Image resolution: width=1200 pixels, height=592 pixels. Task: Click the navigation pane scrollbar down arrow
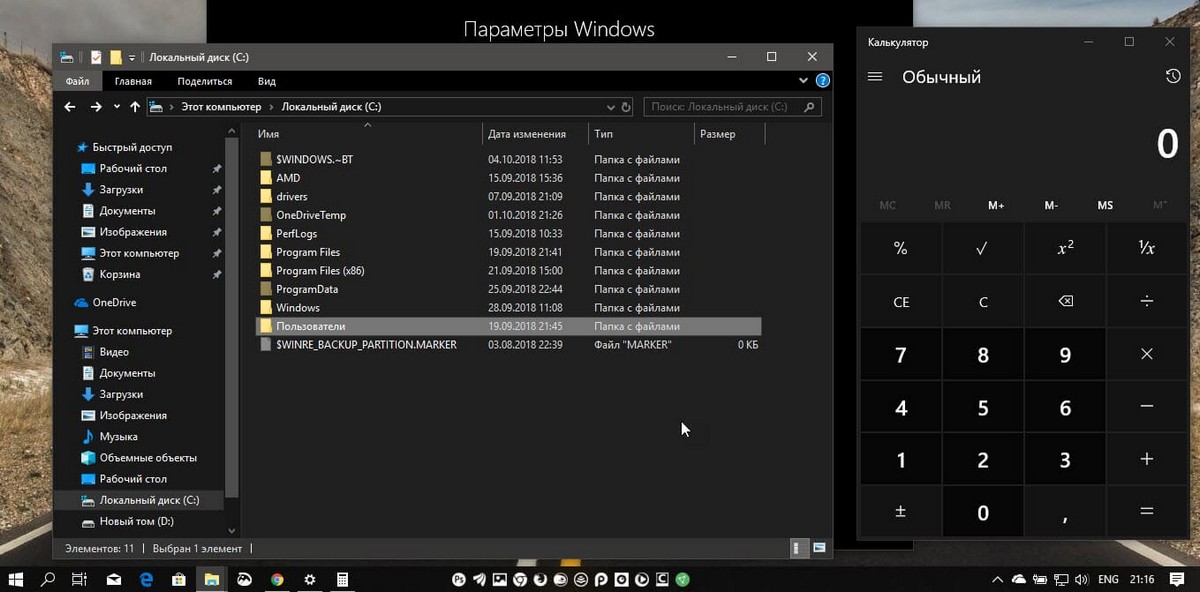tap(232, 530)
